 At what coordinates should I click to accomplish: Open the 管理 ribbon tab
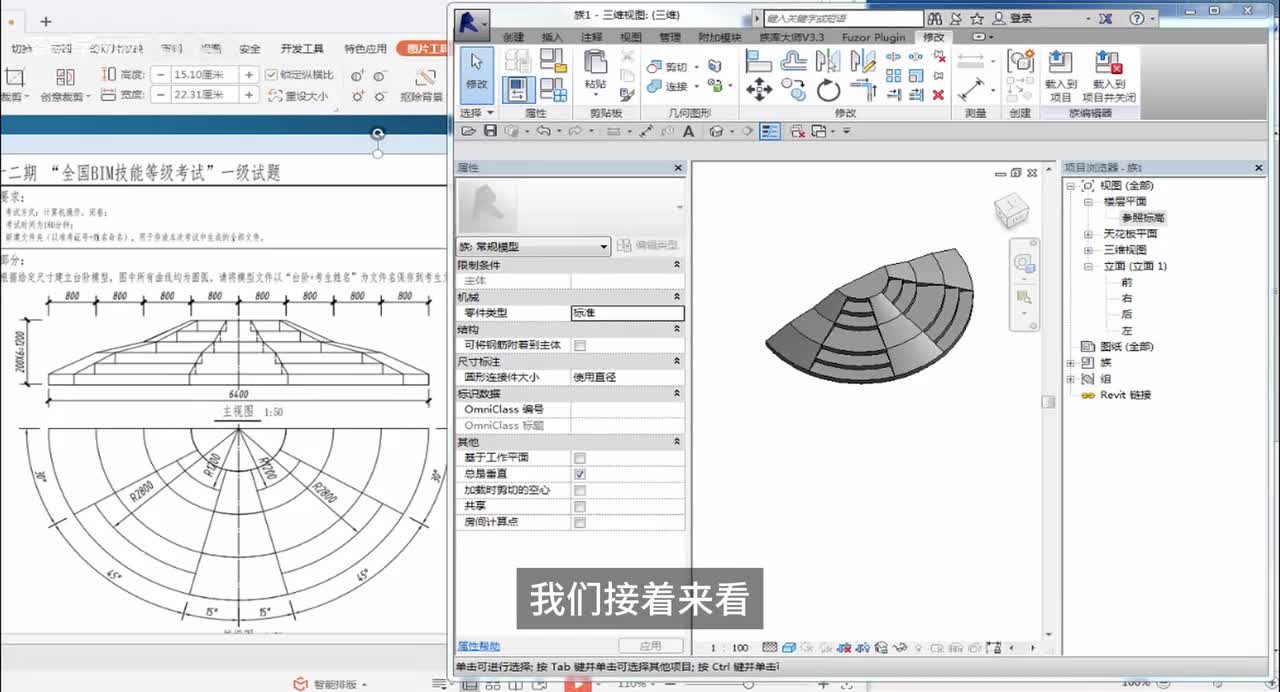669,37
